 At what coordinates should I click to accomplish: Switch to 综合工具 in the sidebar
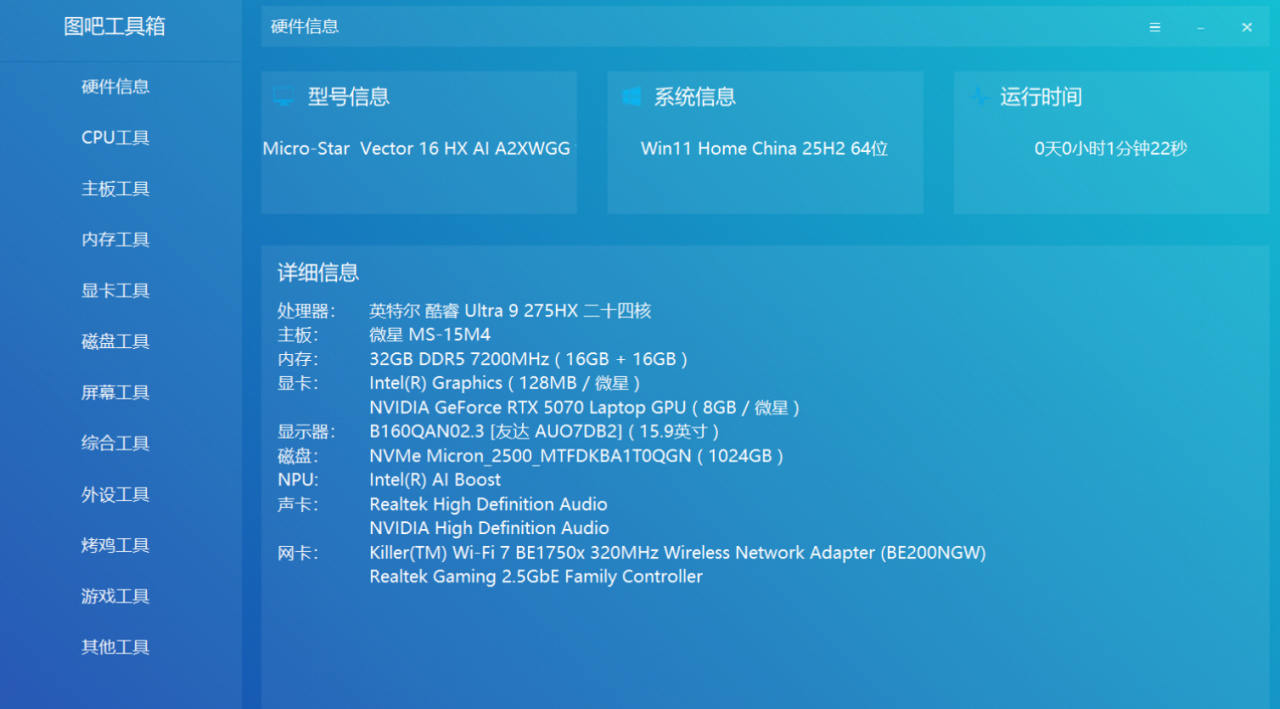pyautogui.click(x=116, y=444)
